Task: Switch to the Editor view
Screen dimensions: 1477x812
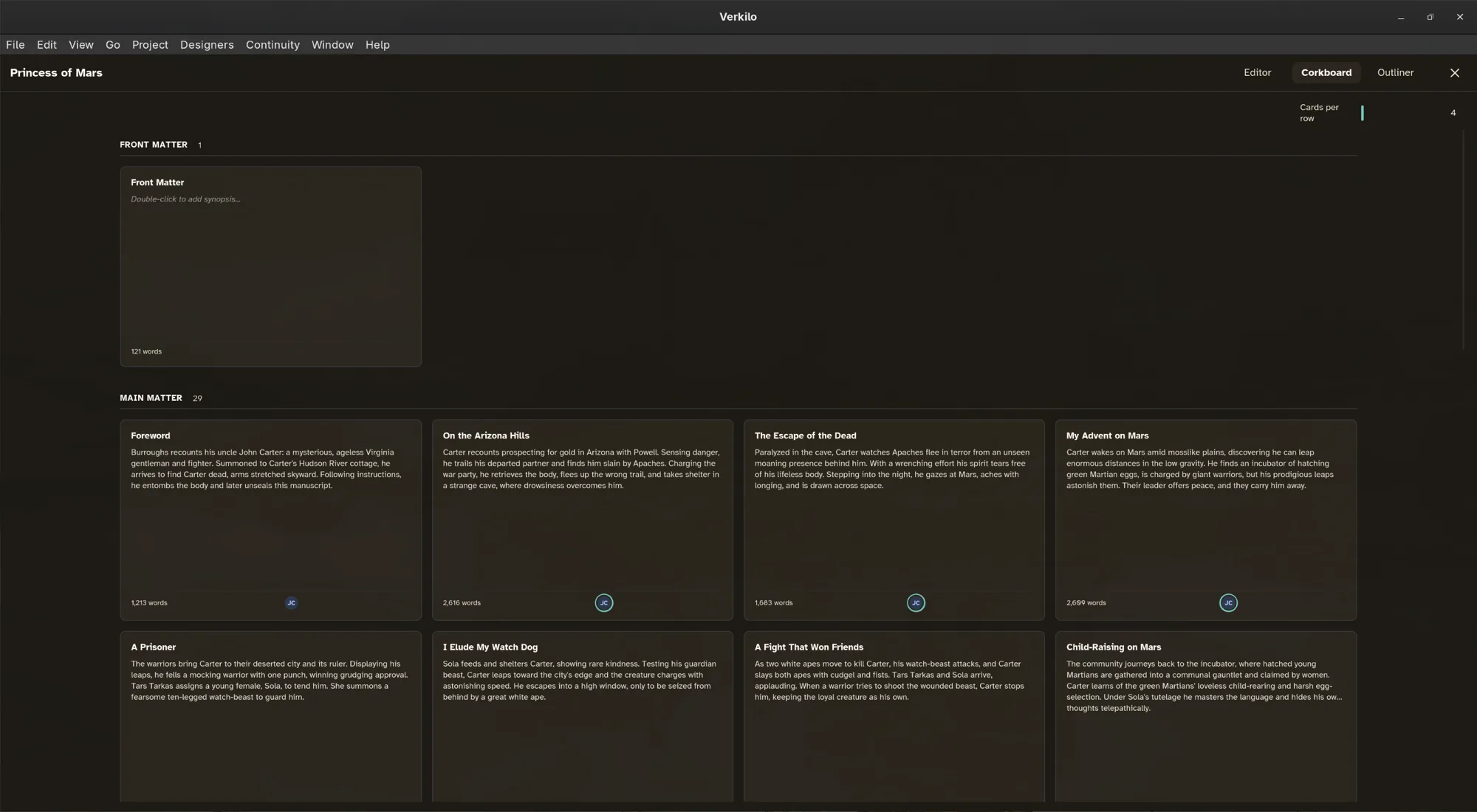Action: pyautogui.click(x=1257, y=72)
